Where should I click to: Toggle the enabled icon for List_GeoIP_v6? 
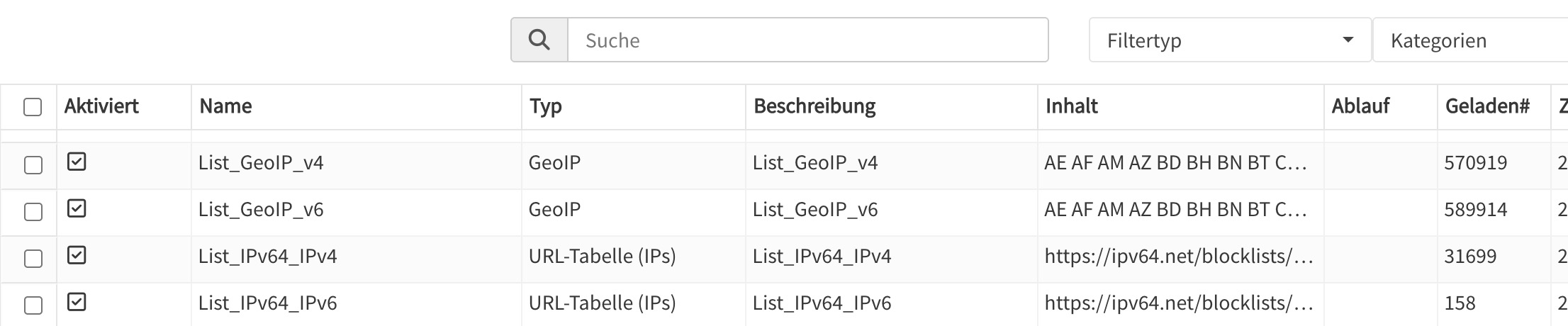pos(77,208)
